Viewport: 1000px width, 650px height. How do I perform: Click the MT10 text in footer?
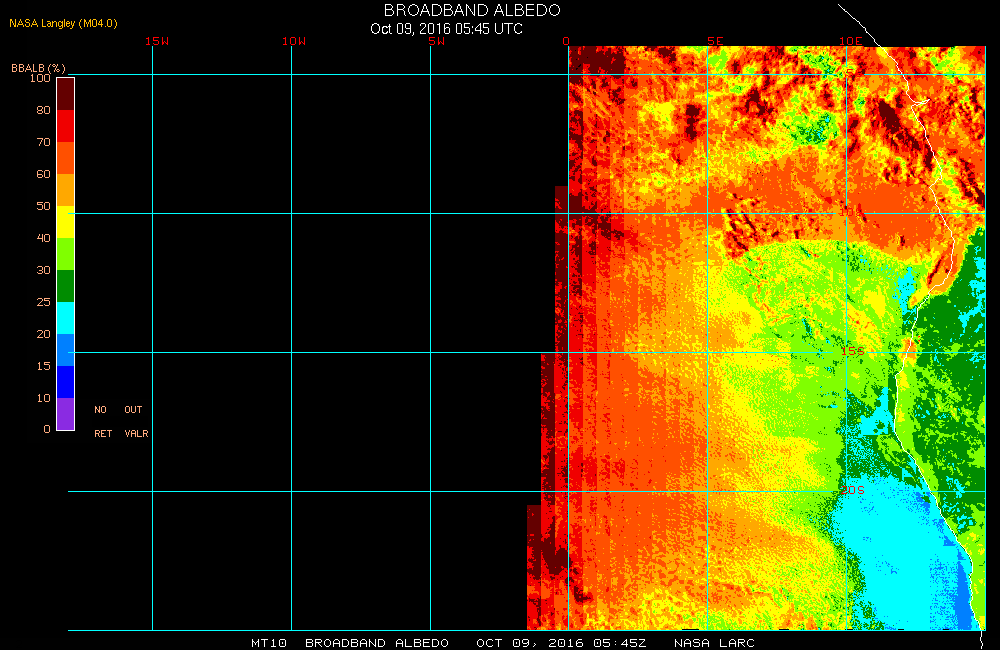tap(268, 643)
